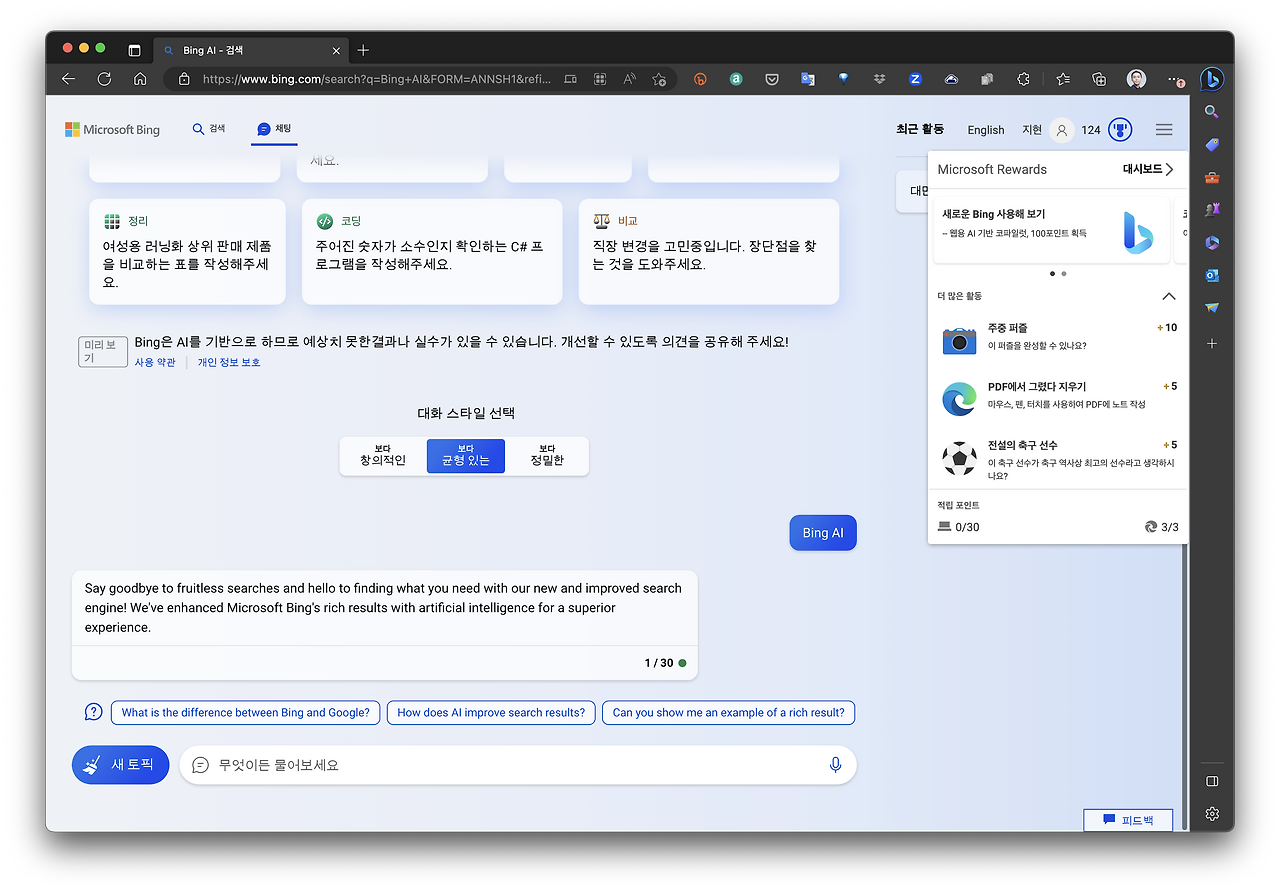Viewport: 1280px width, 892px height.
Task: Click the browser address bar URL
Action: [x=376, y=79]
